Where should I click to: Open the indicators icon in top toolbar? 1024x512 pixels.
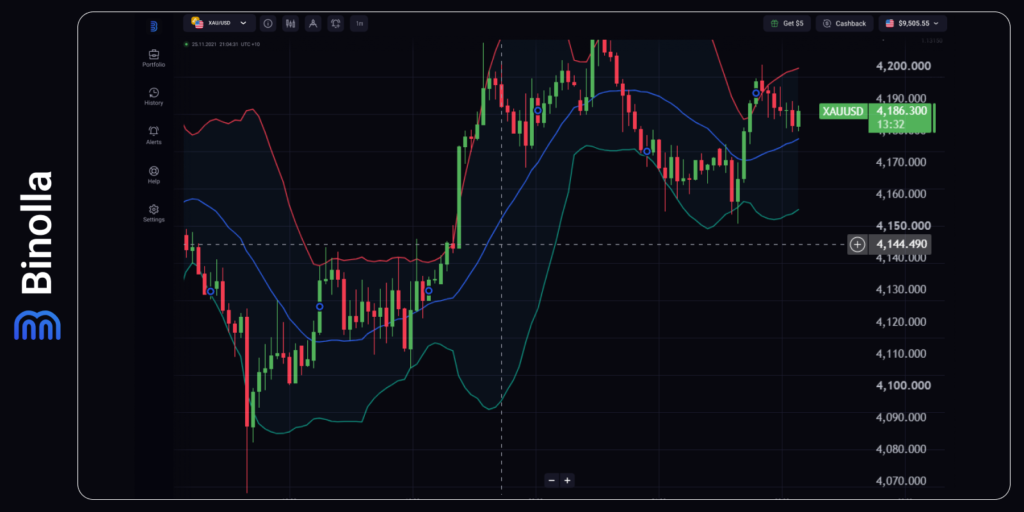coord(336,24)
